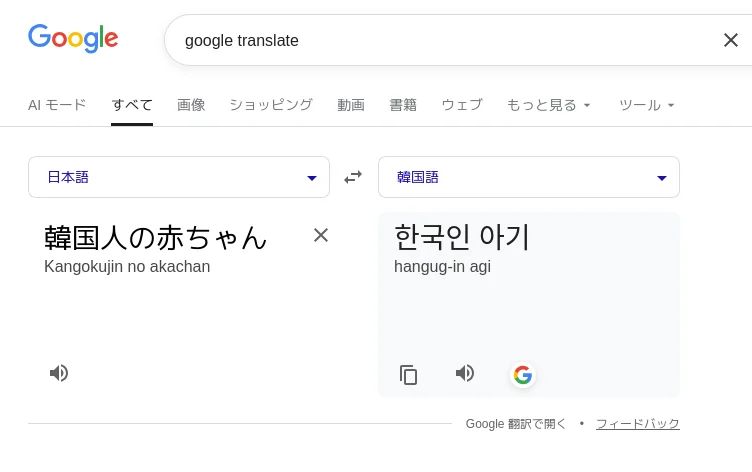Go to the 動画 tab
Viewport: 752px width, 472px height.
click(x=351, y=105)
